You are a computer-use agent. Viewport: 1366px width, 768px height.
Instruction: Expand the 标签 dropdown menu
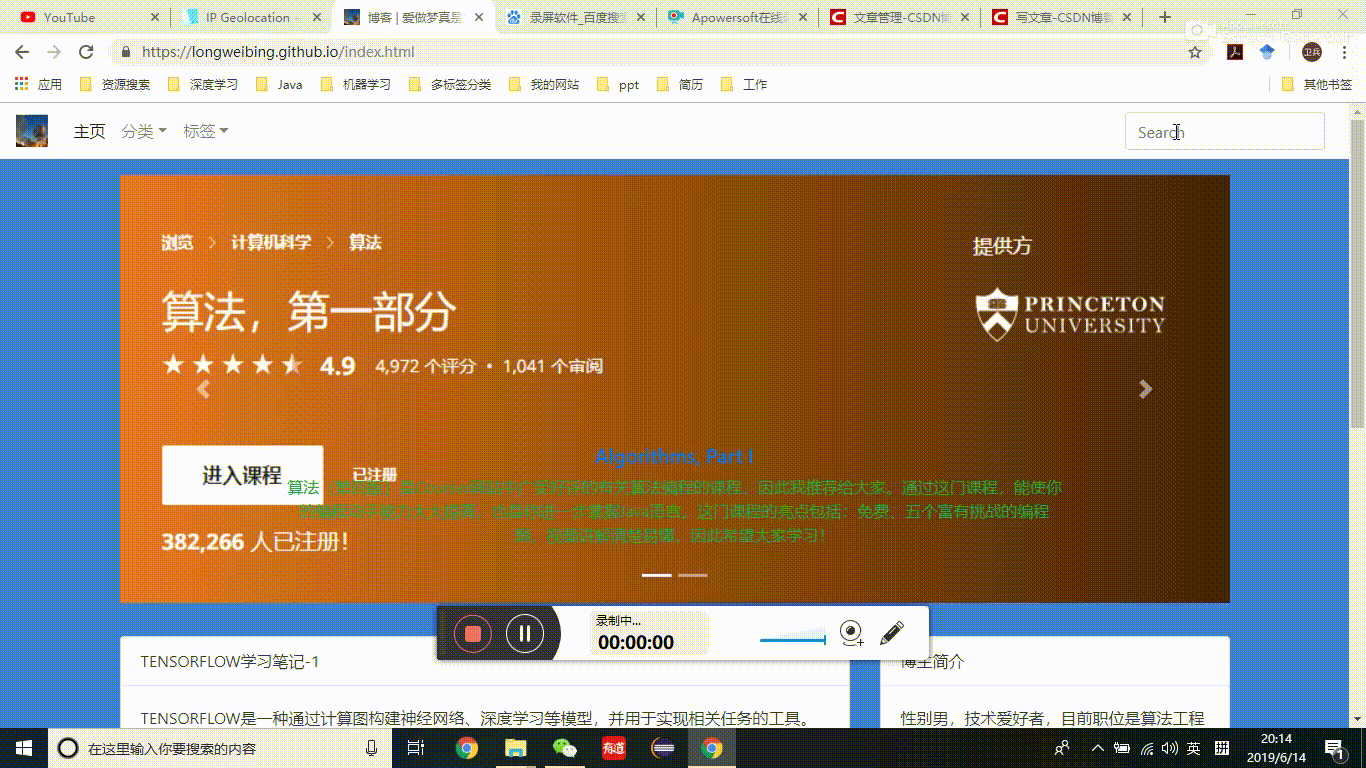coord(206,131)
